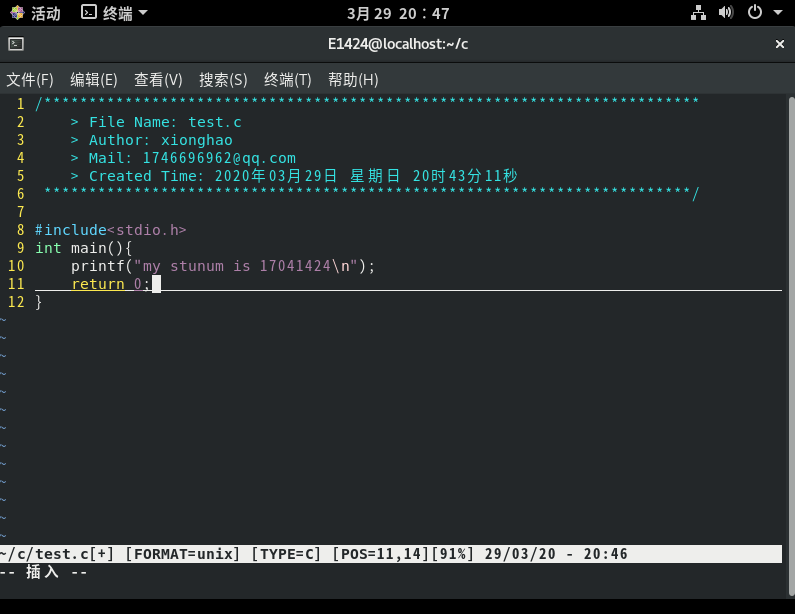
Task: Click the "-- 插入 --" mode indicator
Action: coord(44,572)
